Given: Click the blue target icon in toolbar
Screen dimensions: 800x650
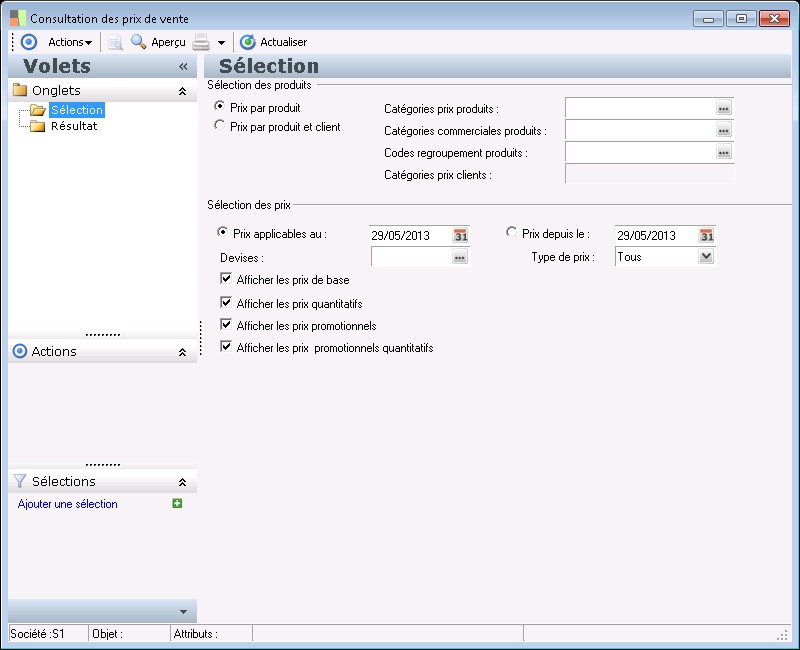Looking at the screenshot, I should click(29, 42).
